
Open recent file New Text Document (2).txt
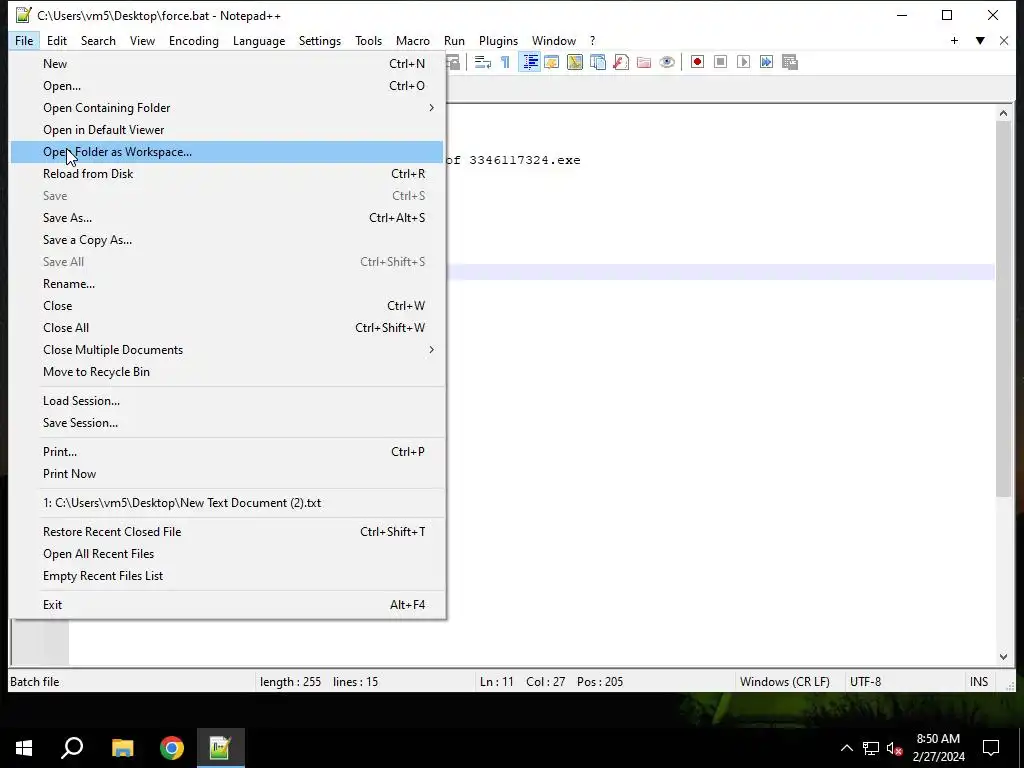227,503
